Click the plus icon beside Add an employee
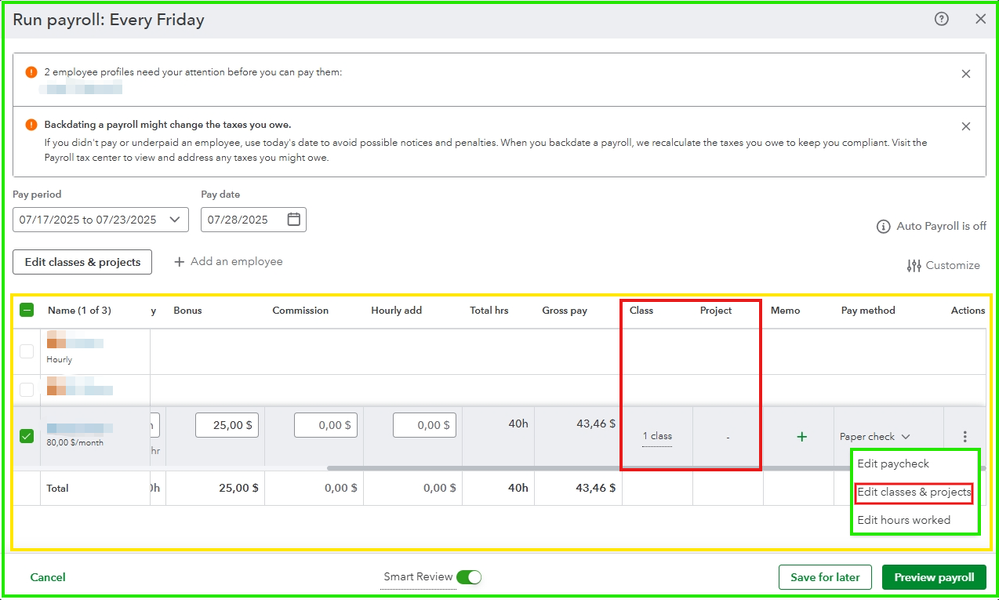The width and height of the screenshot is (999, 600). pyautogui.click(x=179, y=262)
